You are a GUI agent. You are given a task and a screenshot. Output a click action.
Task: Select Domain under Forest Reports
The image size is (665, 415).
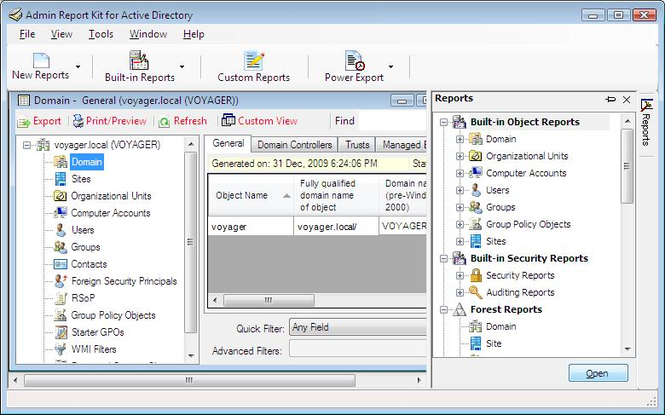coord(501,327)
